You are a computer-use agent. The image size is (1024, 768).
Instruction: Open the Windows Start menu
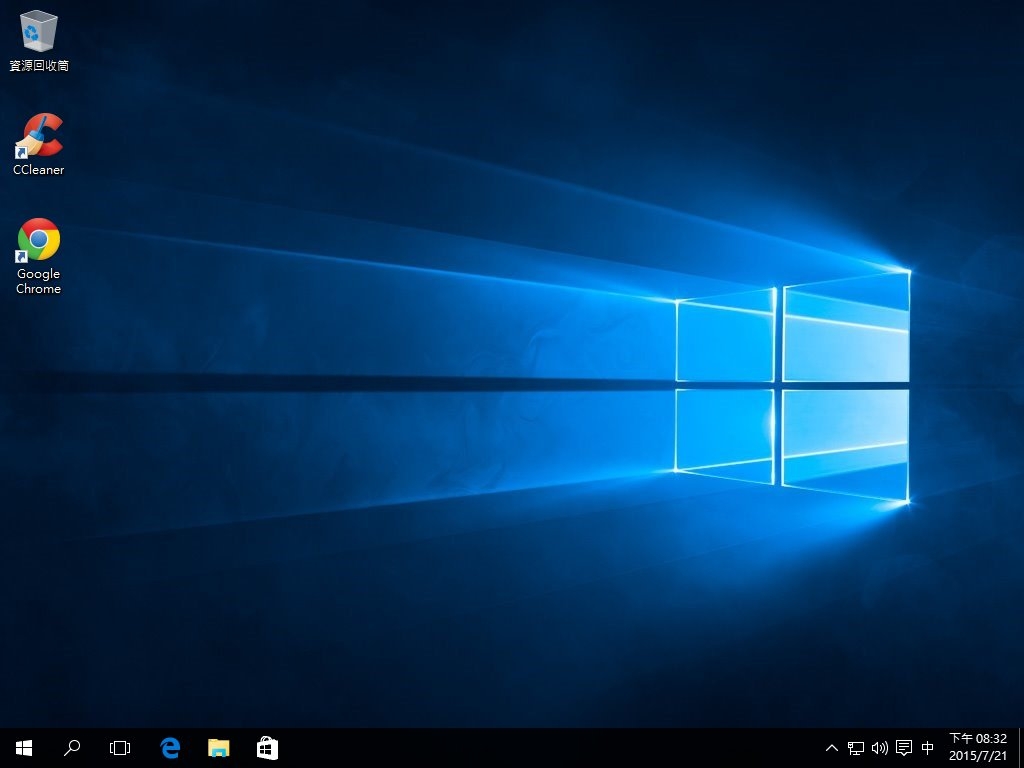tap(24, 748)
